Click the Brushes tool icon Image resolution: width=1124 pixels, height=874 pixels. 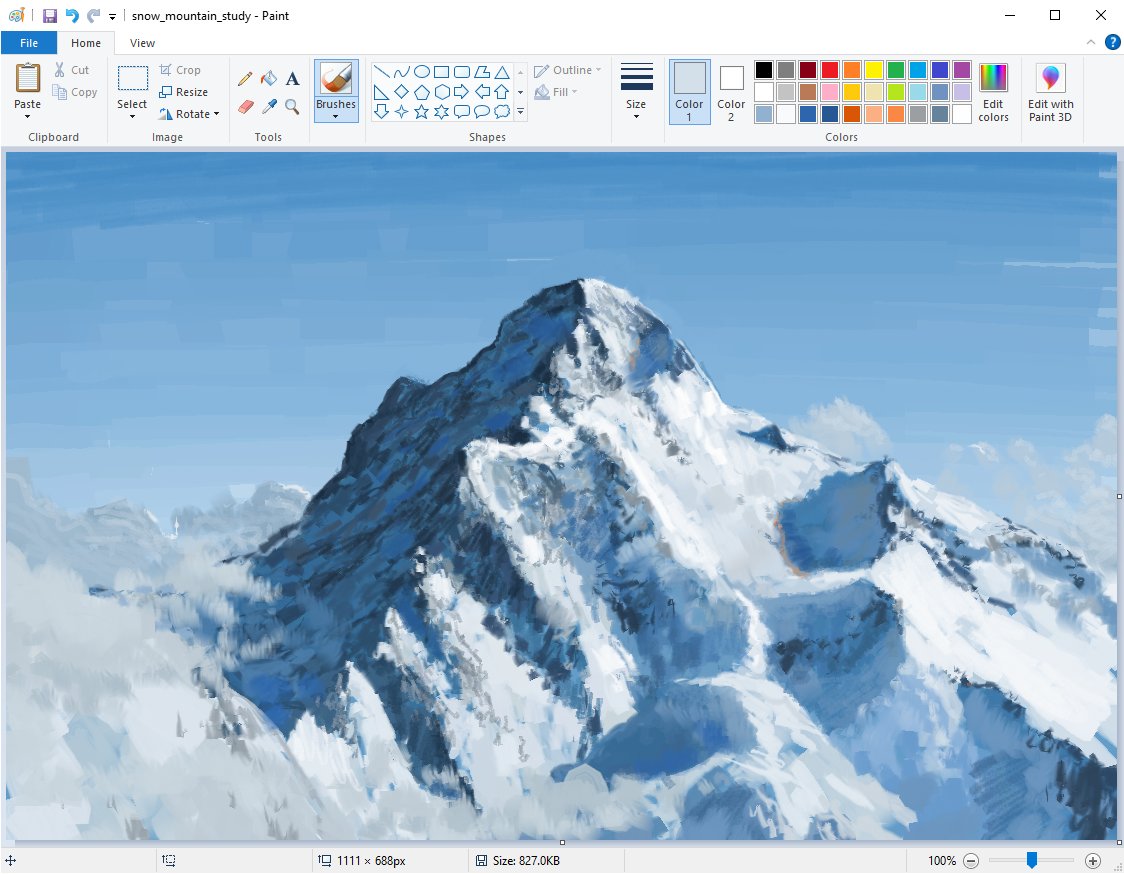pyautogui.click(x=336, y=78)
